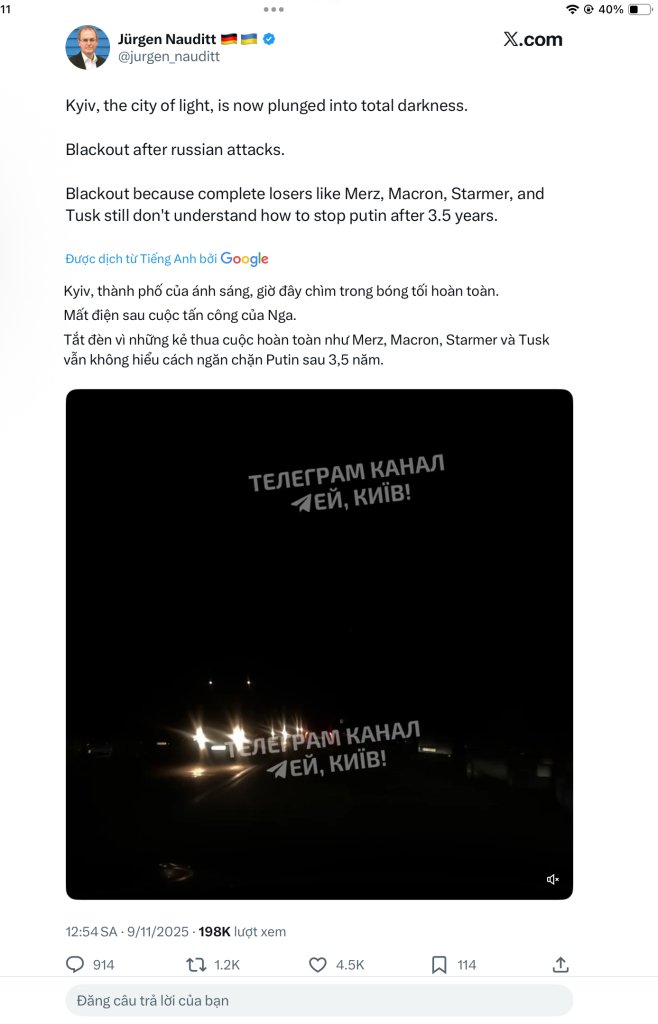View the 198K lượt xem count
This screenshot has width=658, height=1024.
[x=242, y=932]
